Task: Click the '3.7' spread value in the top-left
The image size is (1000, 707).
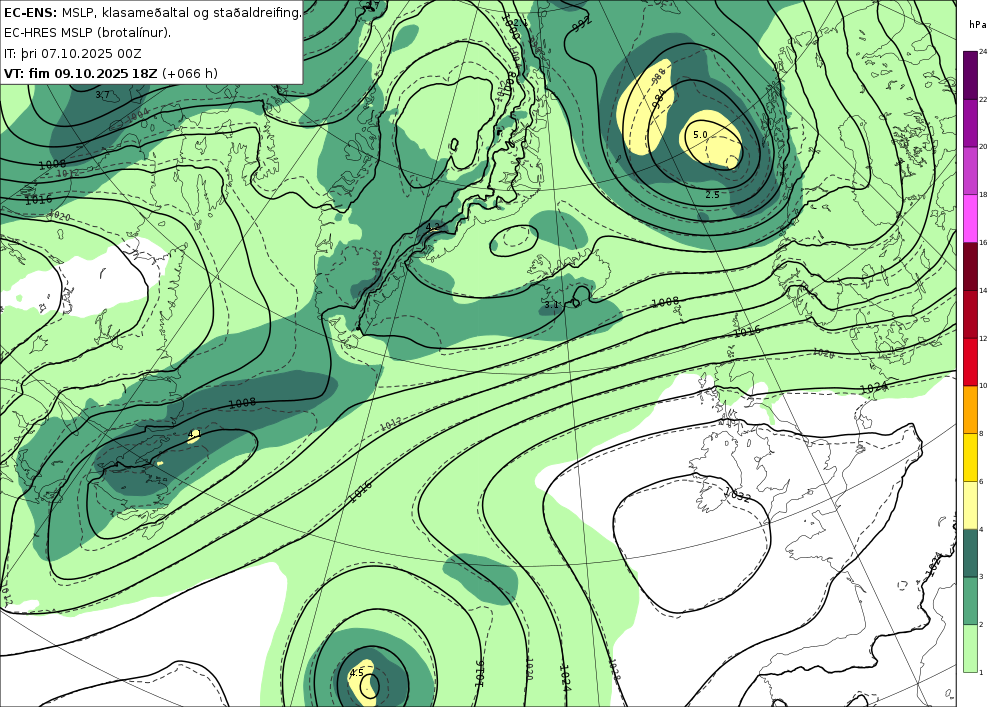Action: (102, 94)
